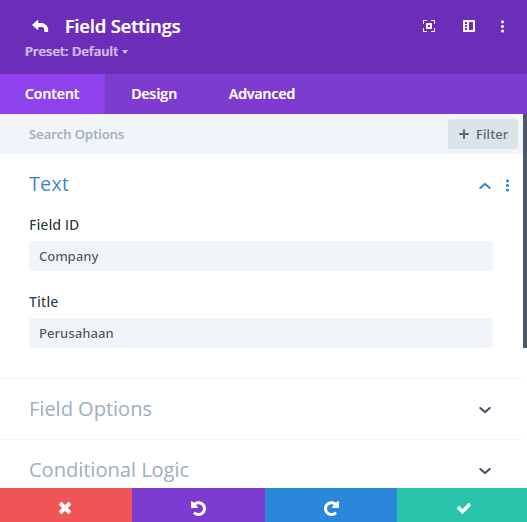The image size is (527, 522).
Task: Save changes with green checkmark
Action: (462, 505)
